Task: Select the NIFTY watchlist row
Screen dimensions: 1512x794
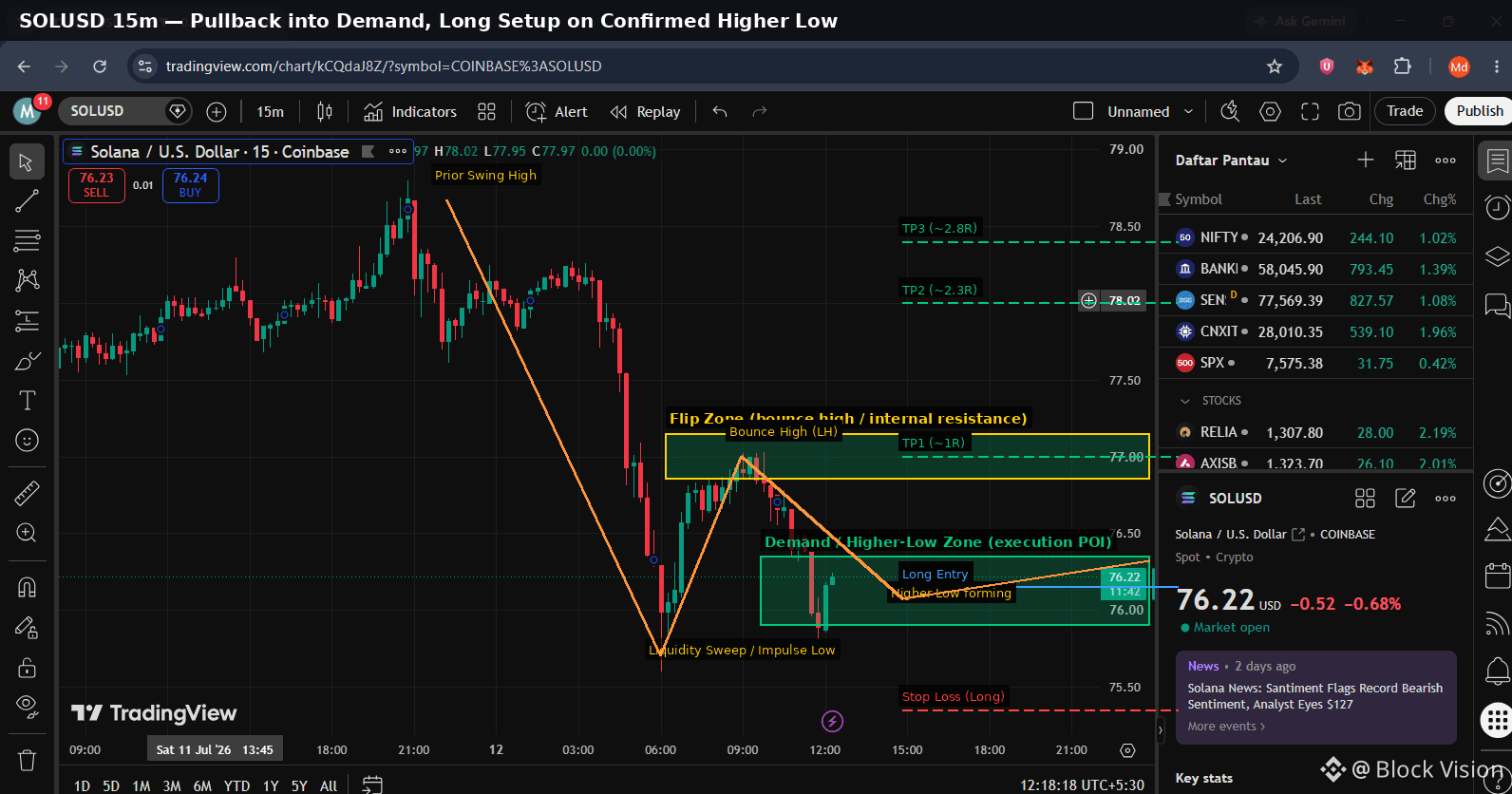Action: tap(1315, 237)
